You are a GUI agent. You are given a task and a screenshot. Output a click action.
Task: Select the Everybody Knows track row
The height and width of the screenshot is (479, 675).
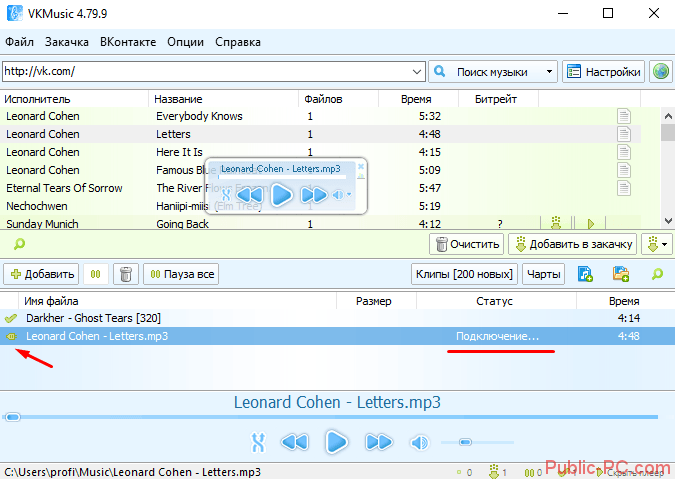[x=320, y=116]
